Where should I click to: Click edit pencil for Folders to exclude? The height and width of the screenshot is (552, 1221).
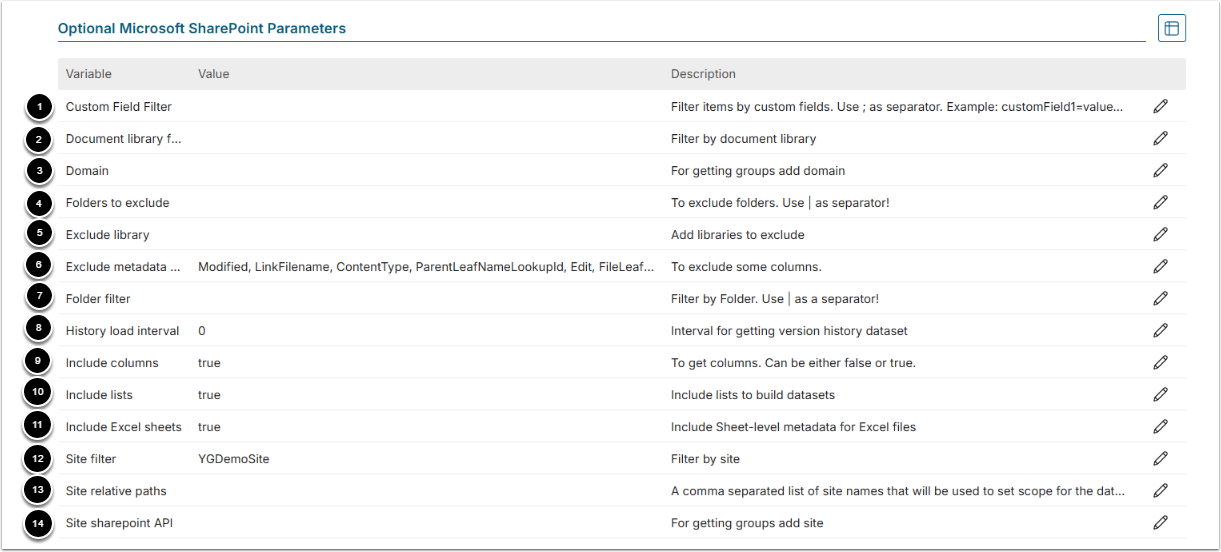pos(1160,202)
